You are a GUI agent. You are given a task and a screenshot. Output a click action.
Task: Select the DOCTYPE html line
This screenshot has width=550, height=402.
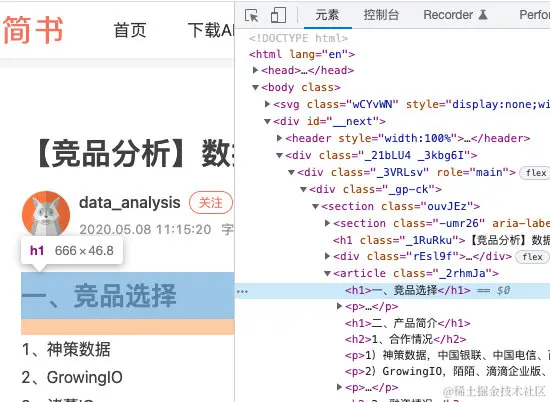298,38
